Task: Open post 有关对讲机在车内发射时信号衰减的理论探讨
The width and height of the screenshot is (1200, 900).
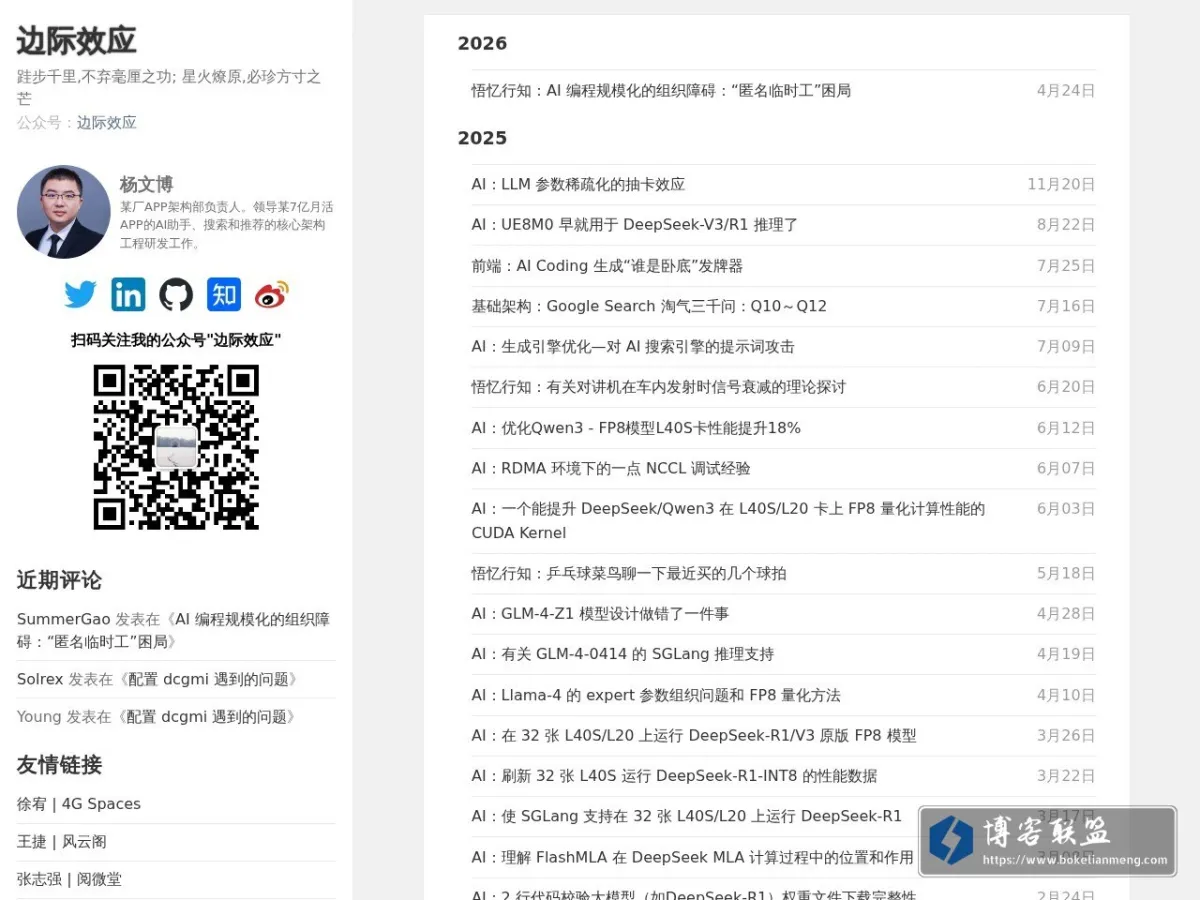Action: pyautogui.click(x=659, y=387)
